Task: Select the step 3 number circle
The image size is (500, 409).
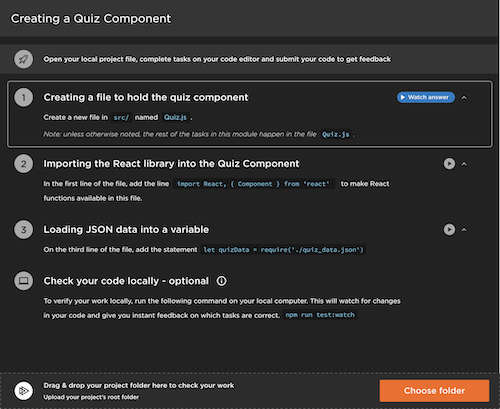Action: [x=23, y=229]
